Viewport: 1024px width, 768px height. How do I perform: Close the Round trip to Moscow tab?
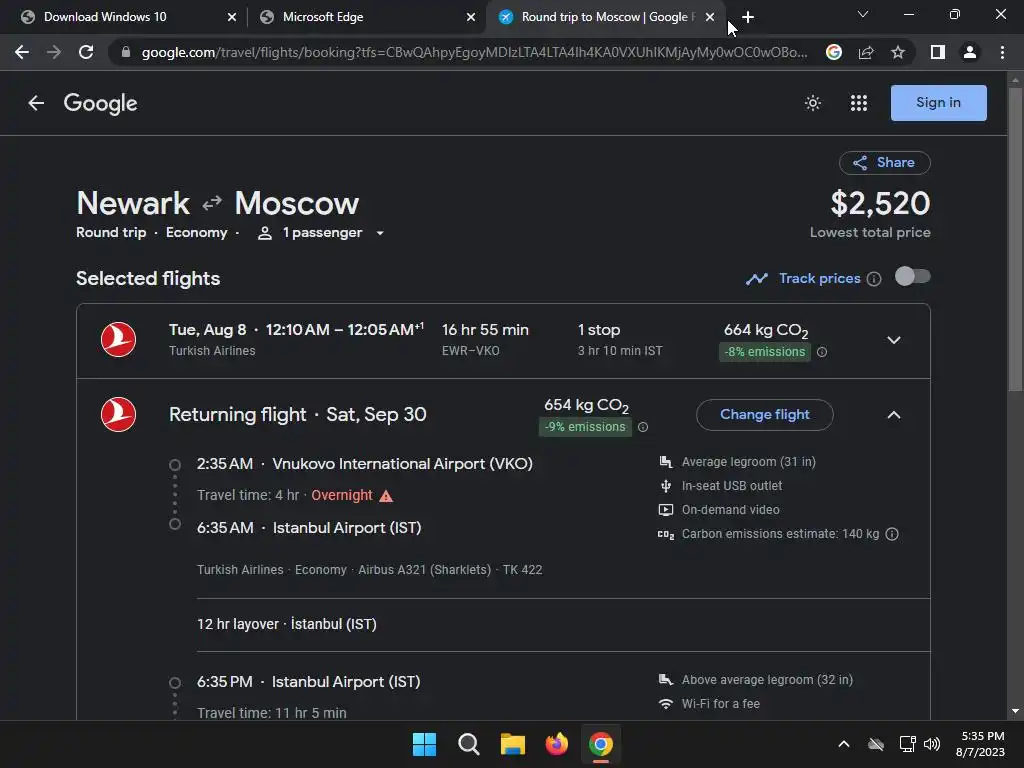tap(710, 18)
